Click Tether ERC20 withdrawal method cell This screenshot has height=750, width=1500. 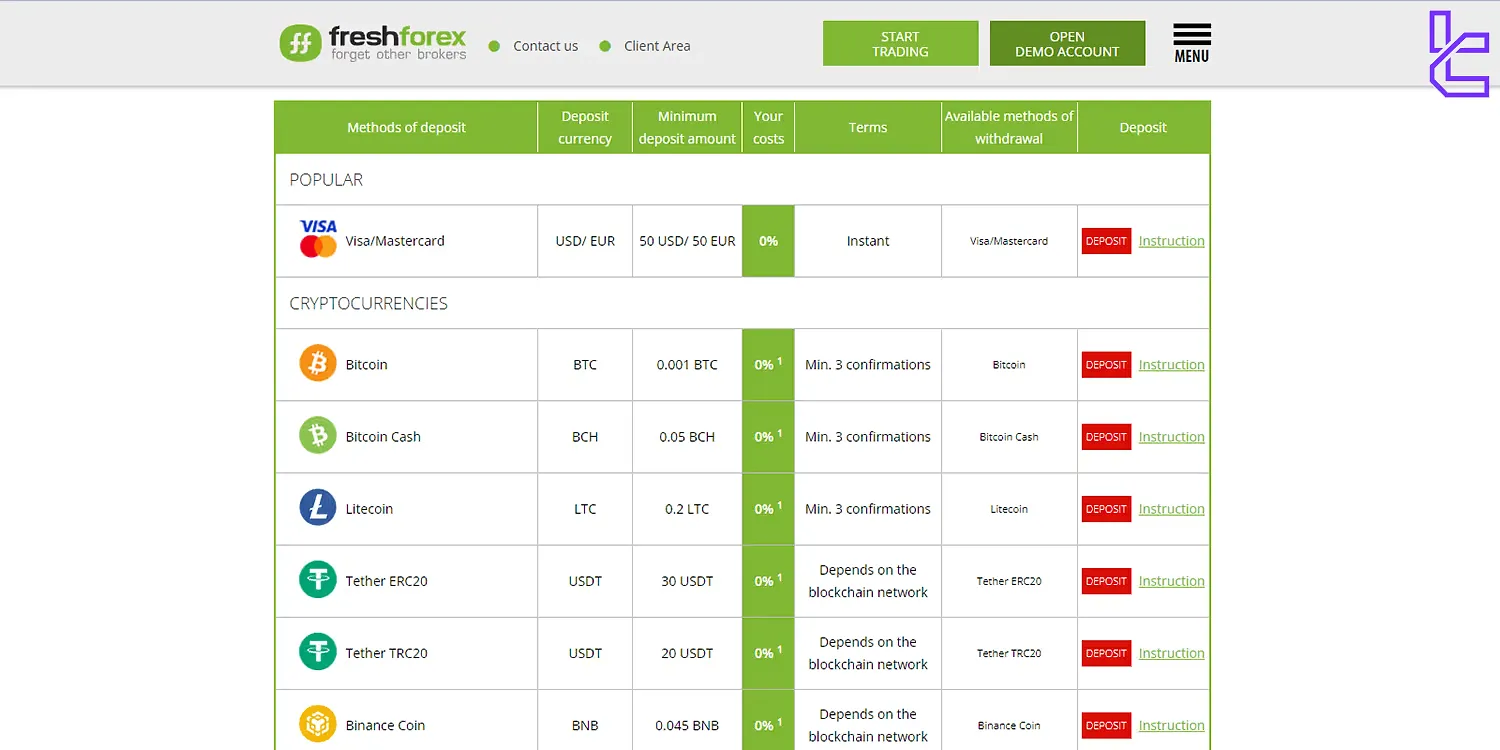(1009, 581)
